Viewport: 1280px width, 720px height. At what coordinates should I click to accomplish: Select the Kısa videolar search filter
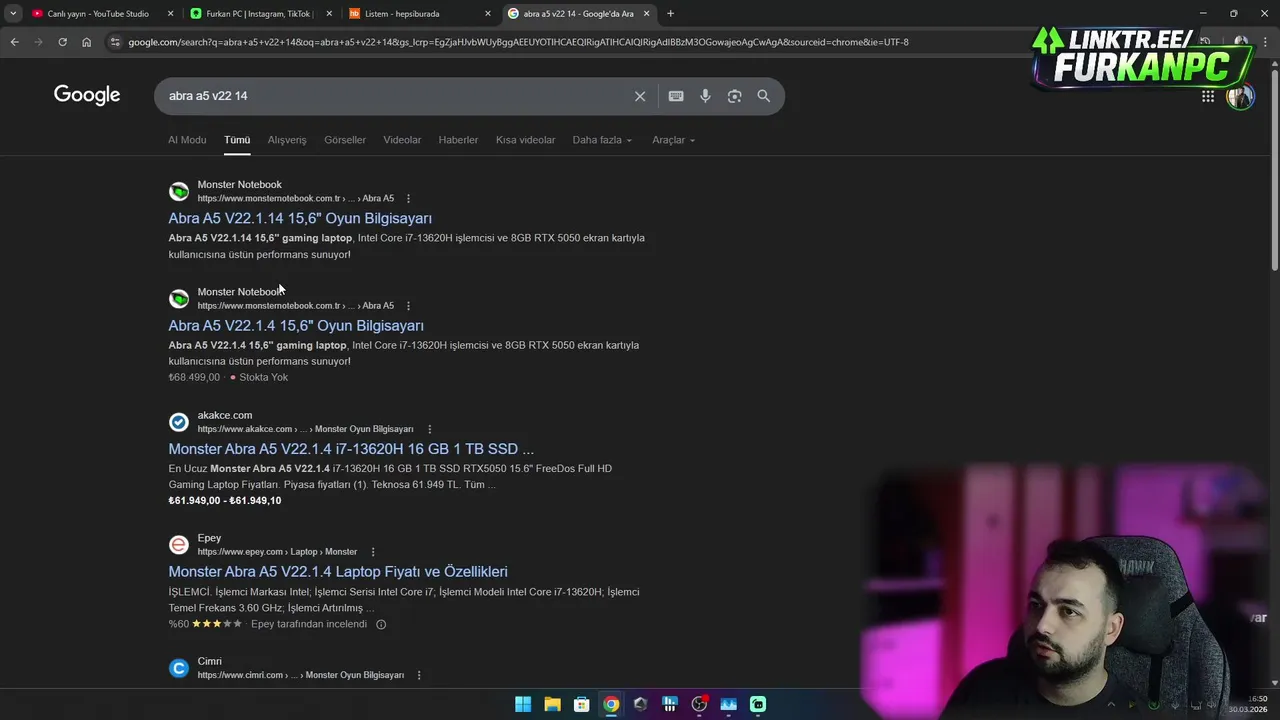click(525, 140)
